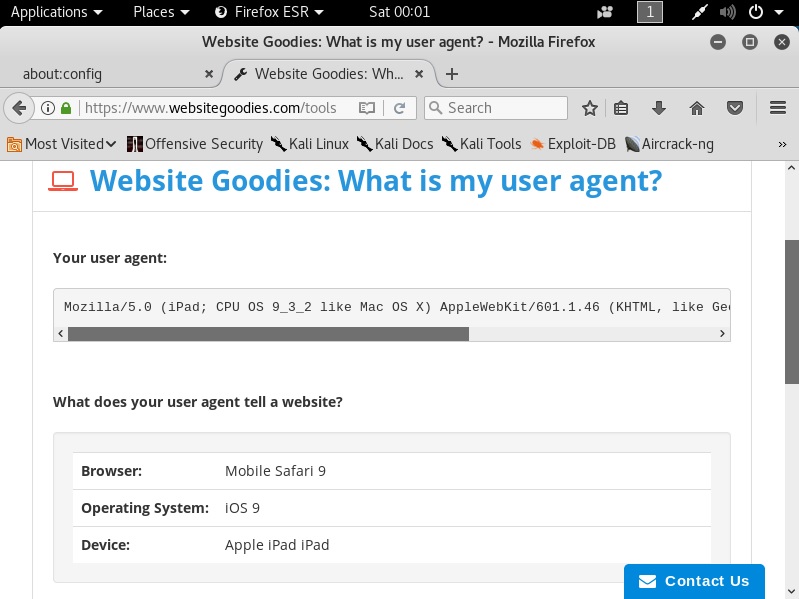The height and width of the screenshot is (599, 799).
Task: Close the Website Goodies tab
Action: pyautogui.click(x=419, y=74)
